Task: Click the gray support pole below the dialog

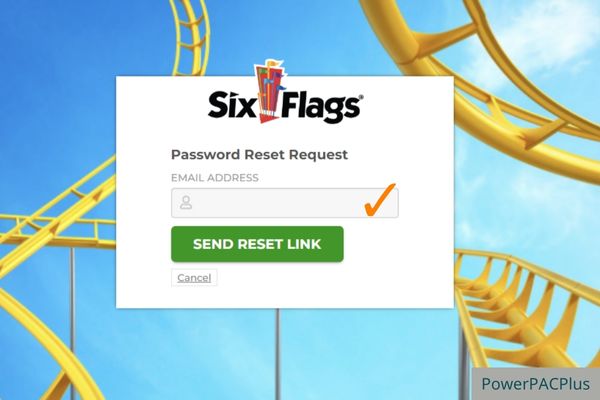Action: tap(278, 352)
